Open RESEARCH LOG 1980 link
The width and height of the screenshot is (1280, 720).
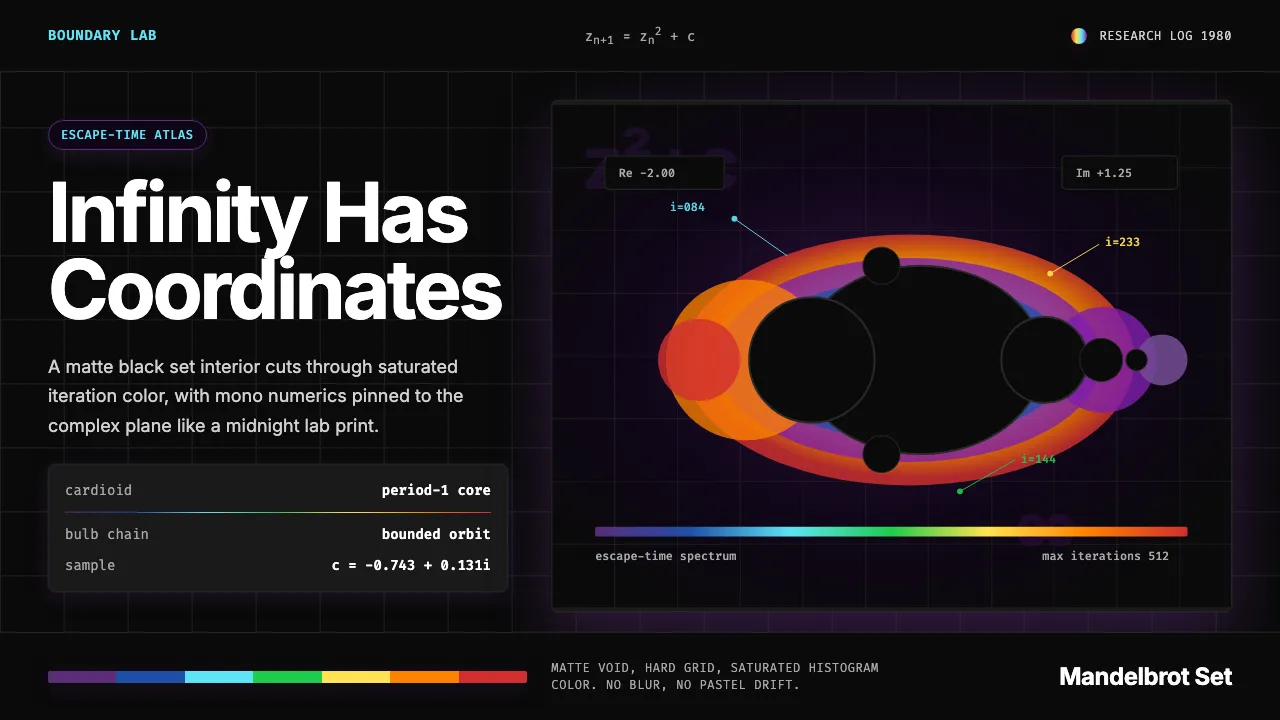pos(1165,36)
